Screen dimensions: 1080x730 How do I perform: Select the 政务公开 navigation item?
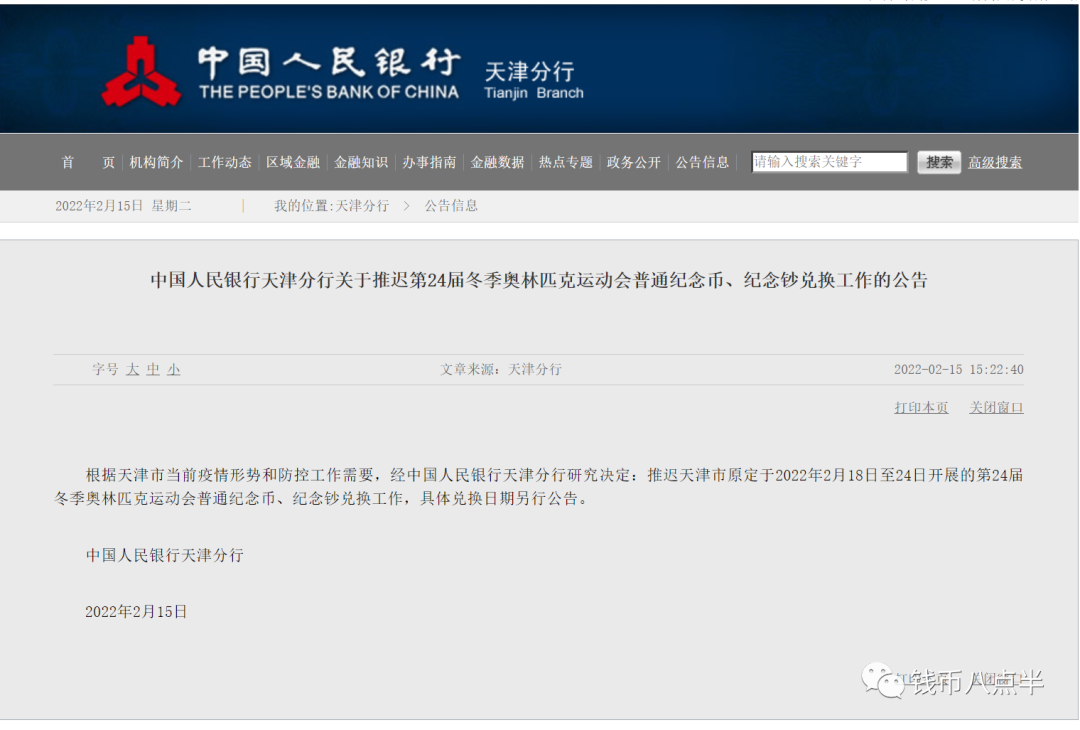click(634, 163)
